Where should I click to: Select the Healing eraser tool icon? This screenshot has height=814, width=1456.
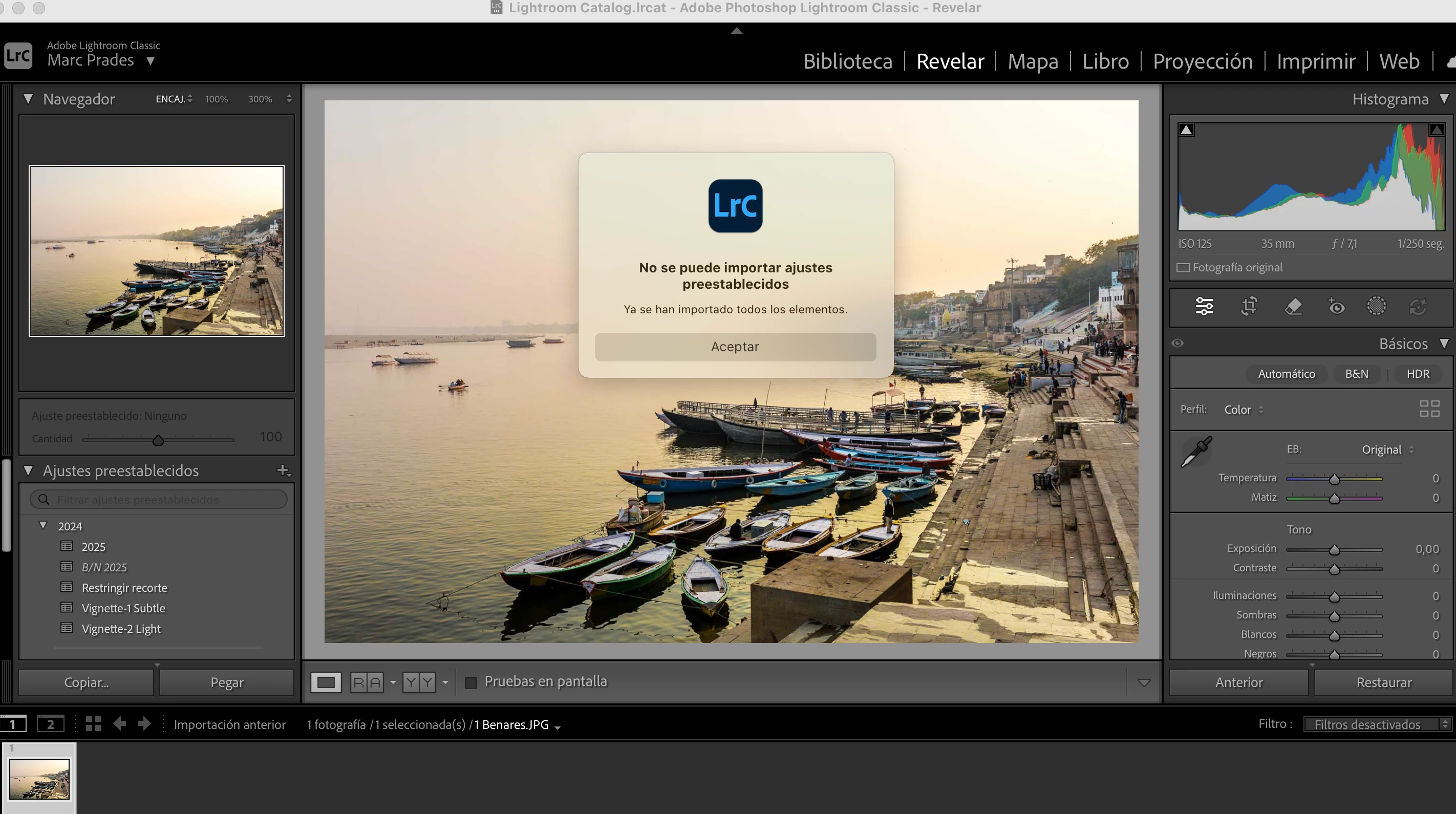pyautogui.click(x=1293, y=306)
